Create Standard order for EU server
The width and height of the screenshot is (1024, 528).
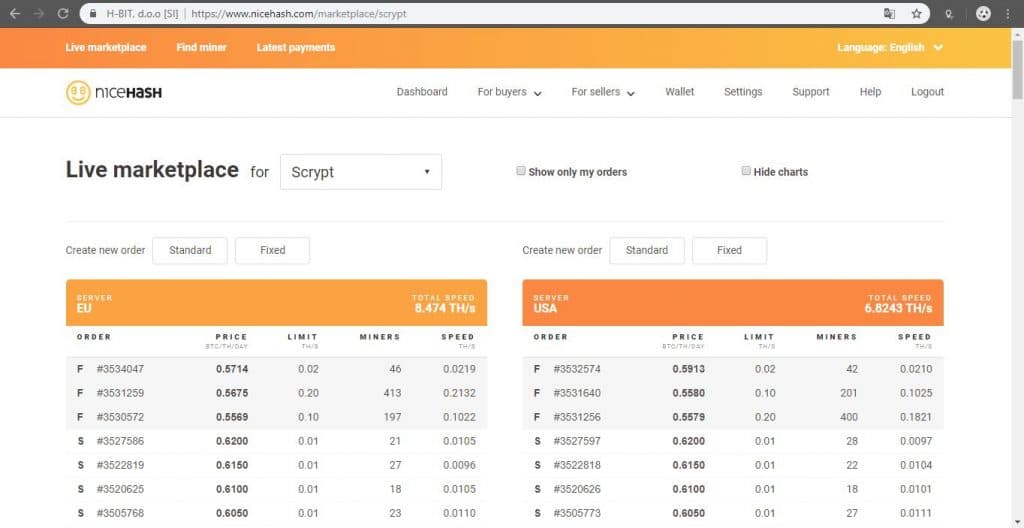point(190,250)
